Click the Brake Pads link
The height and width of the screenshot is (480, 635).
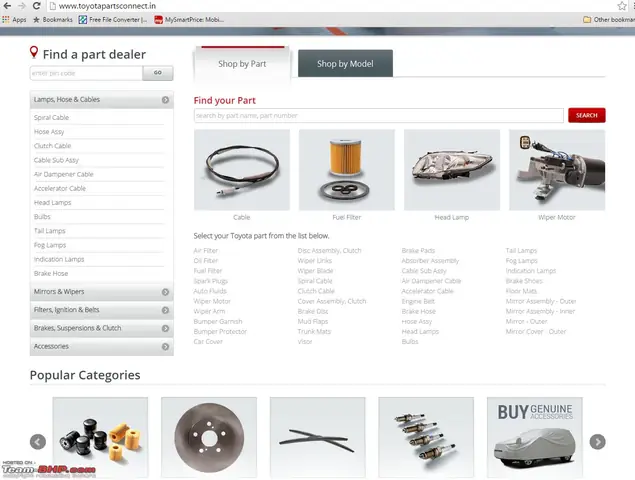click(418, 251)
